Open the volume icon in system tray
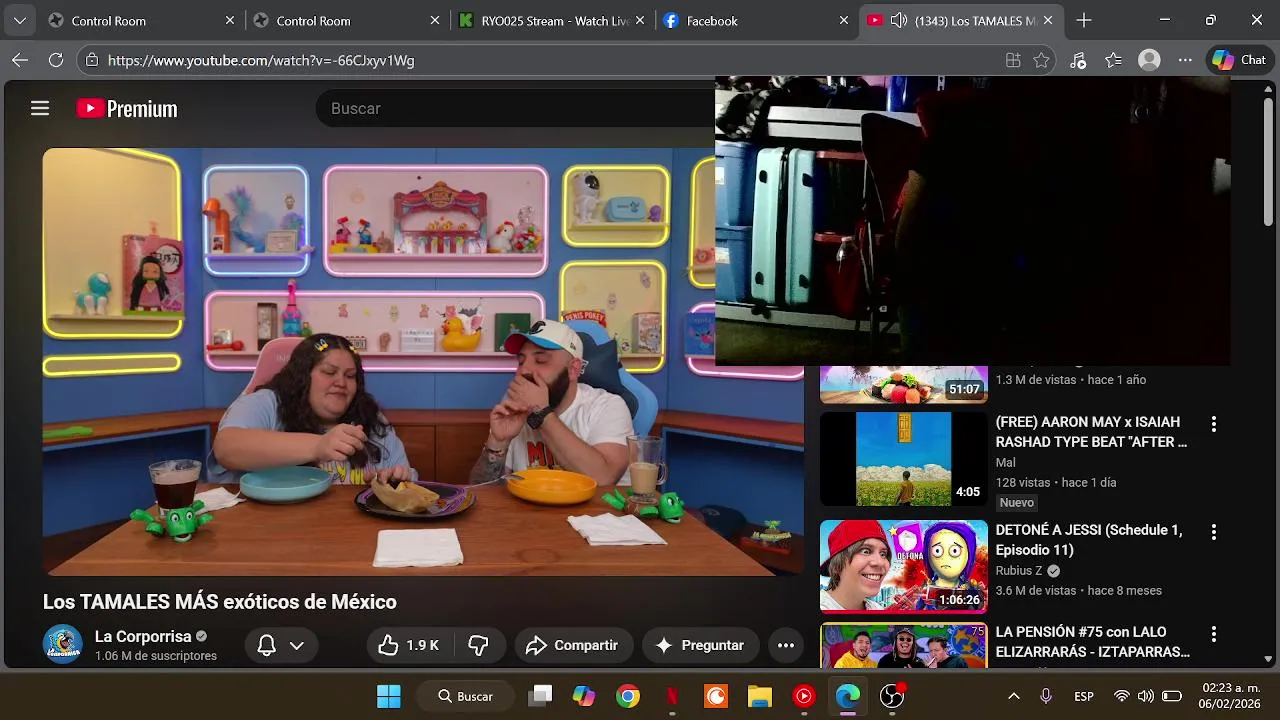This screenshot has width=1280, height=720. click(x=1146, y=696)
